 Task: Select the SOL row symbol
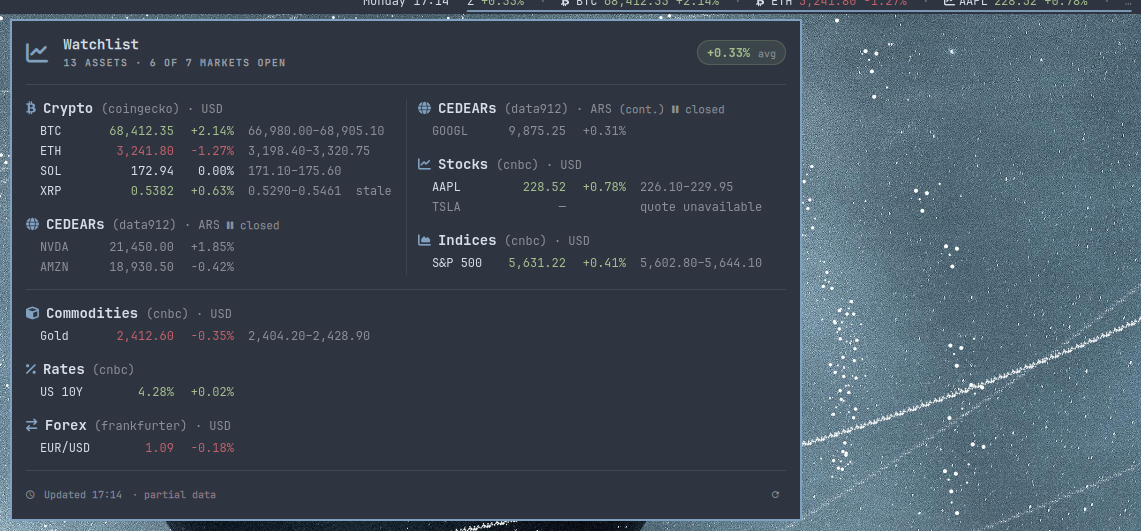click(51, 171)
